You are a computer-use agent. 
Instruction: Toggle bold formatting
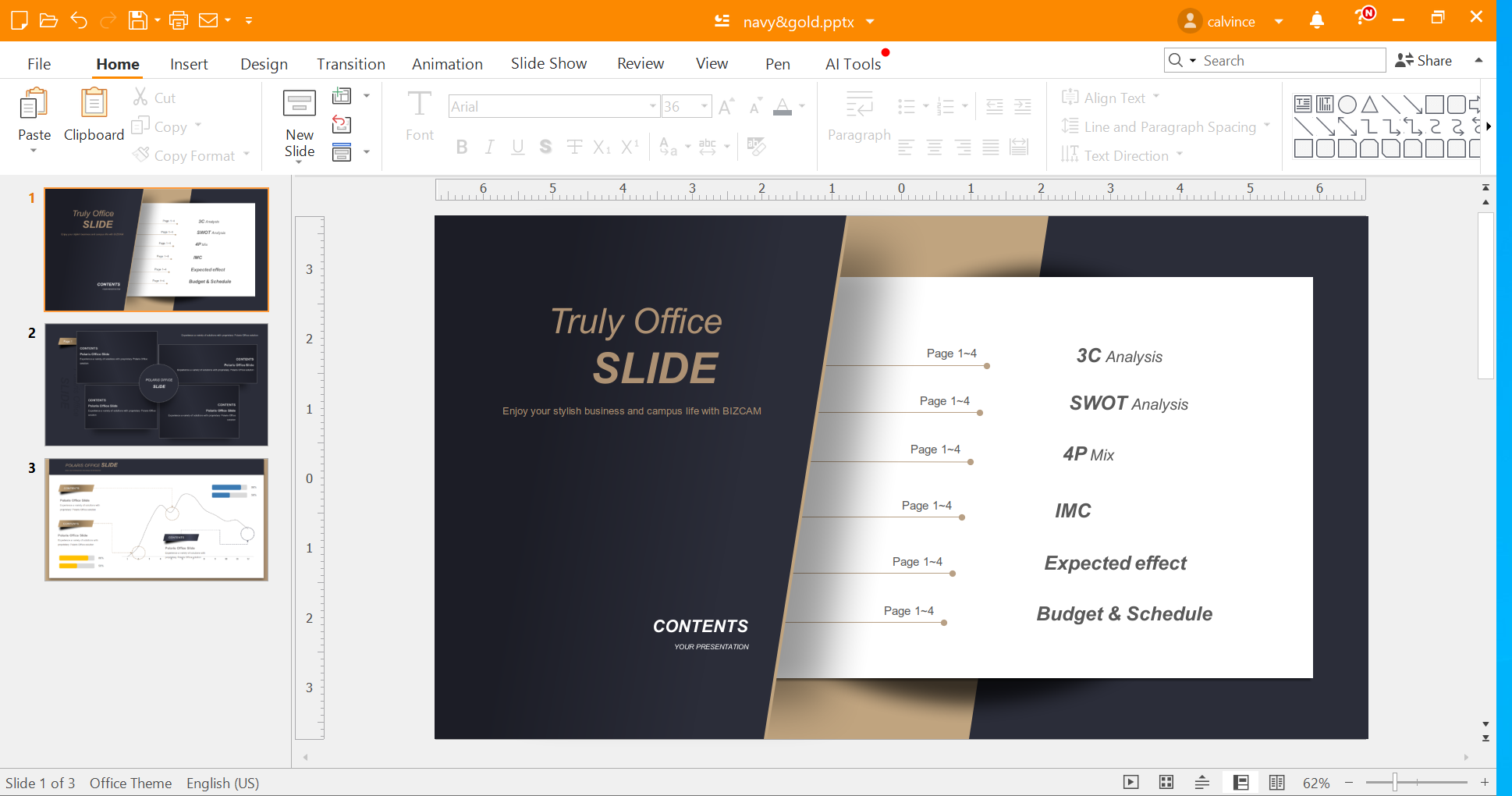(x=462, y=146)
